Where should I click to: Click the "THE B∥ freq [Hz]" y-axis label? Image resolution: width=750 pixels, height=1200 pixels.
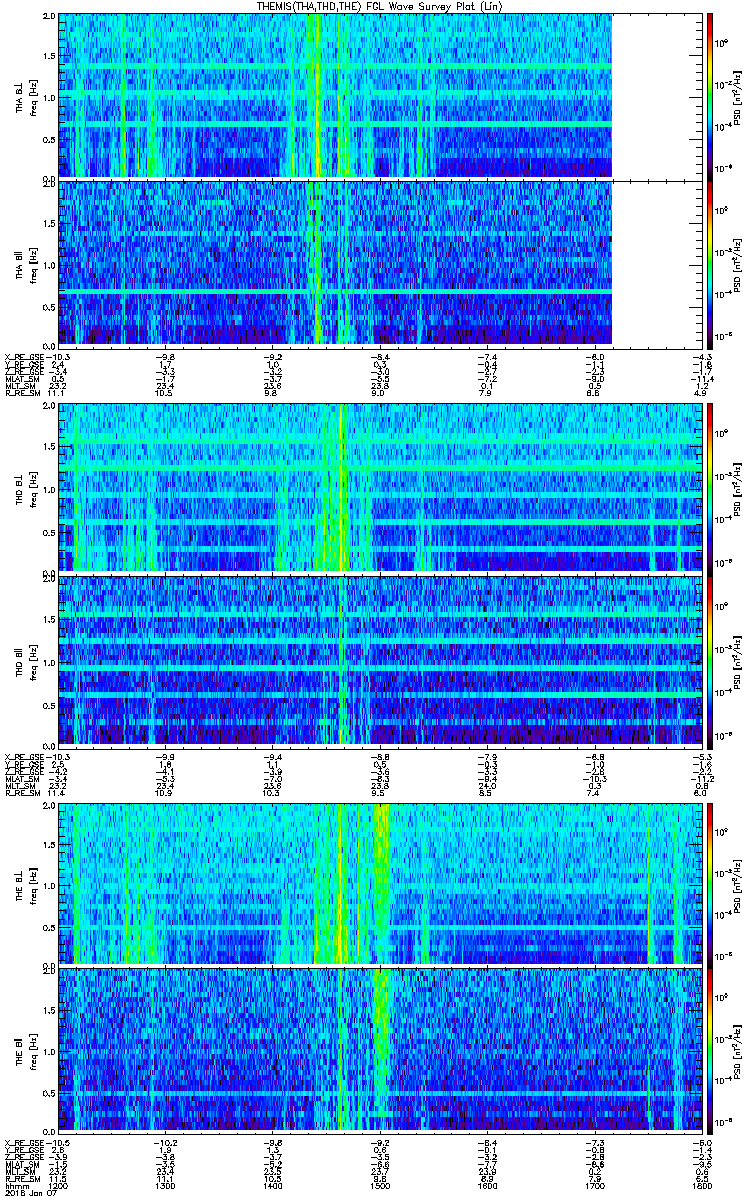(25, 1049)
